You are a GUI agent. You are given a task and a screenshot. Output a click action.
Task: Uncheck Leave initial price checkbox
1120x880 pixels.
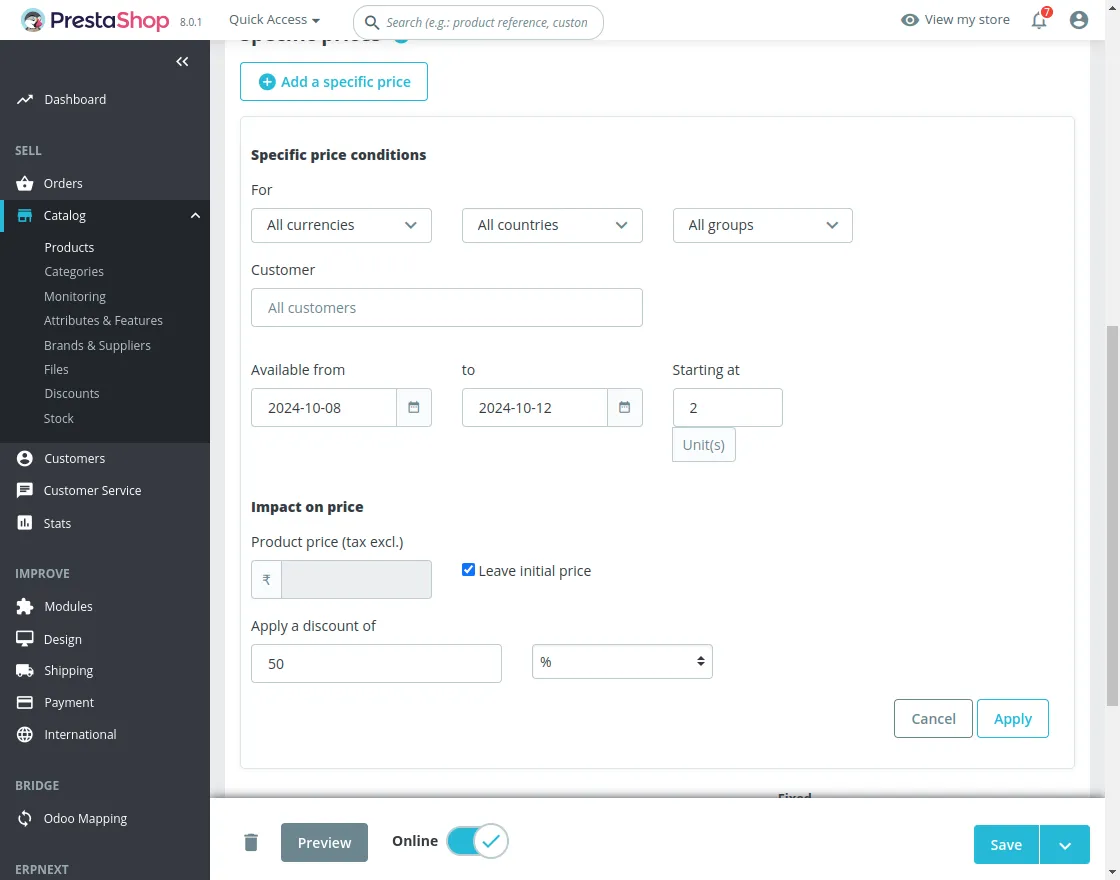click(469, 570)
